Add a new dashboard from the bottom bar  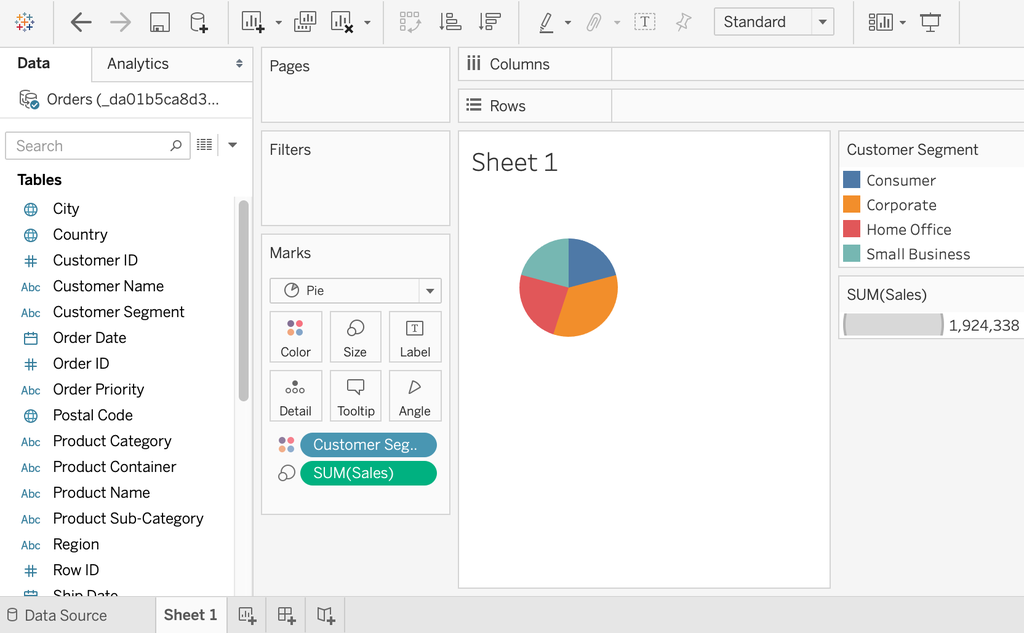[286, 615]
